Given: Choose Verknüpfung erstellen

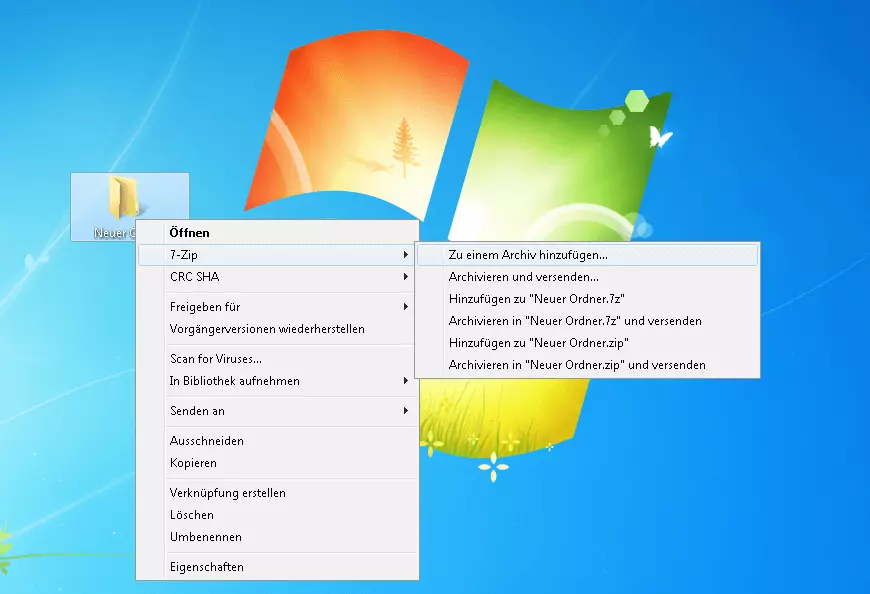Looking at the screenshot, I should tap(227, 493).
